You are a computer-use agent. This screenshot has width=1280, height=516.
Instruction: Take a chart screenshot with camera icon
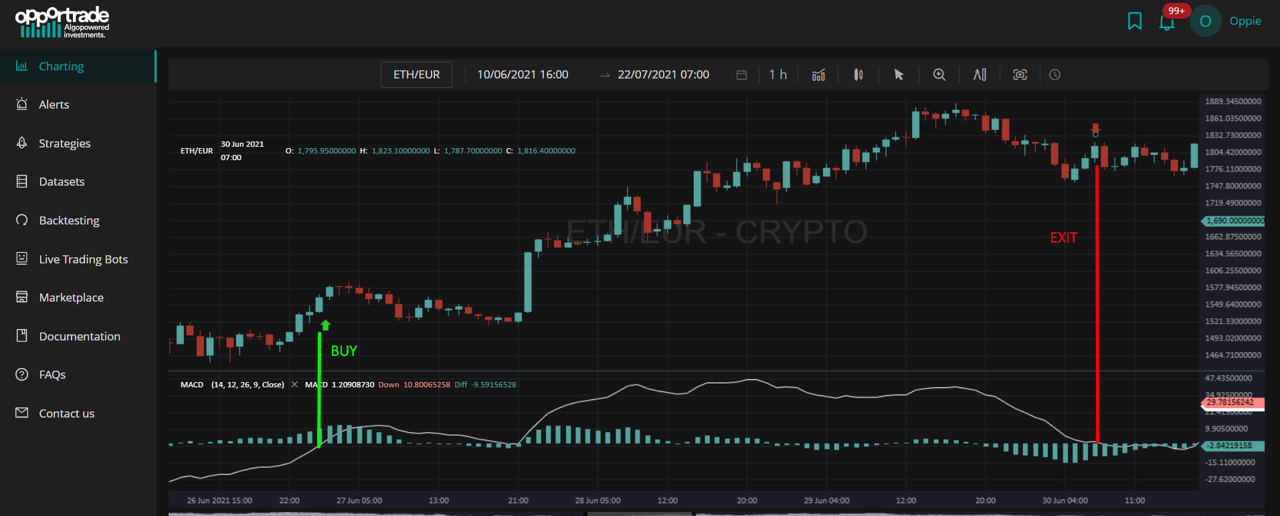click(x=1020, y=75)
